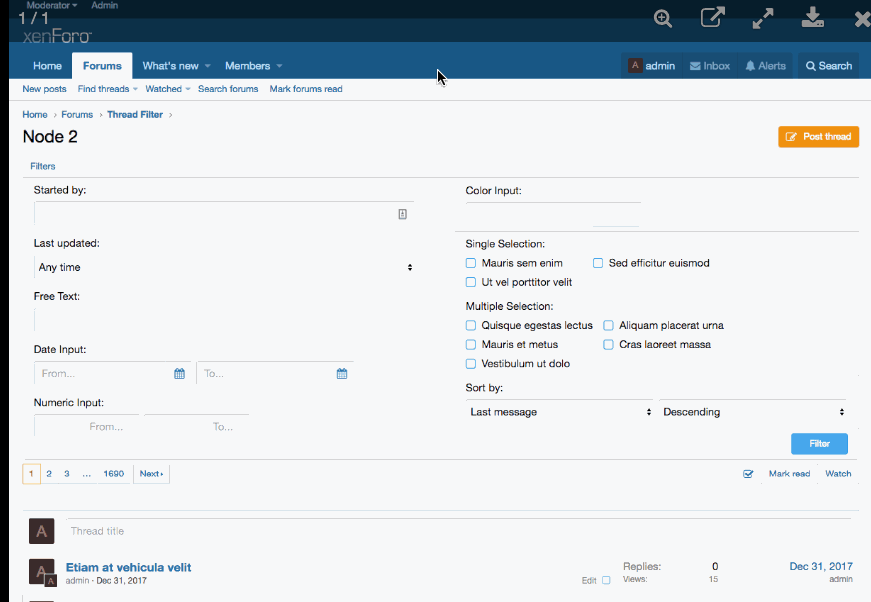The image size is (871, 602).
Task: Open the Last message sort dropdown
Action: click(559, 412)
